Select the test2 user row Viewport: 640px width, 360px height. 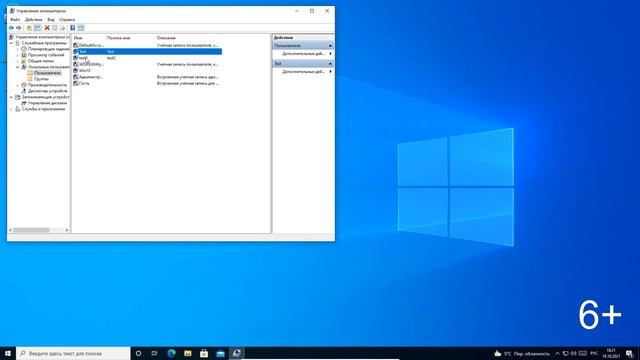[x=147, y=58]
